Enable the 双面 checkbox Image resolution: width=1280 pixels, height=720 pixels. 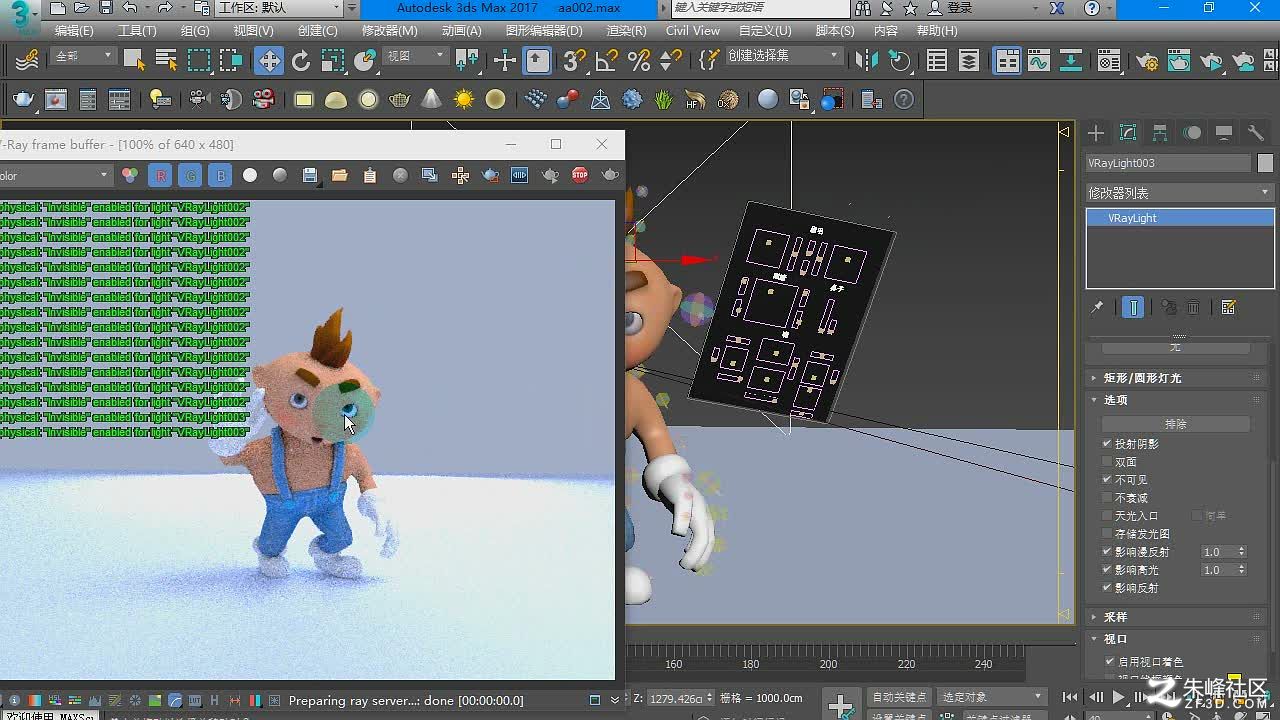pos(1107,462)
